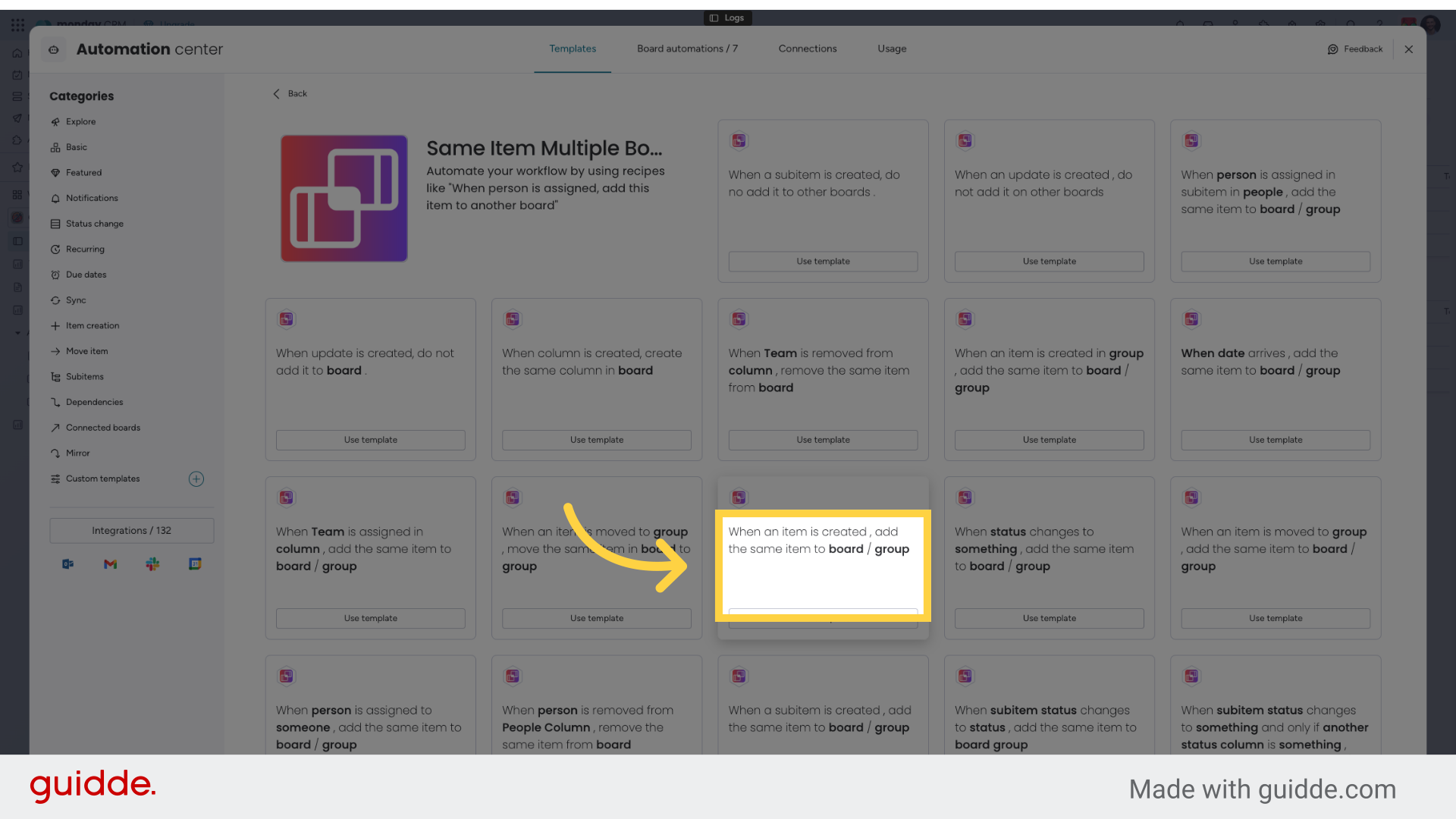Image resolution: width=1456 pixels, height=819 pixels.
Task: Open the Integrations / 132 button
Action: tap(132, 531)
